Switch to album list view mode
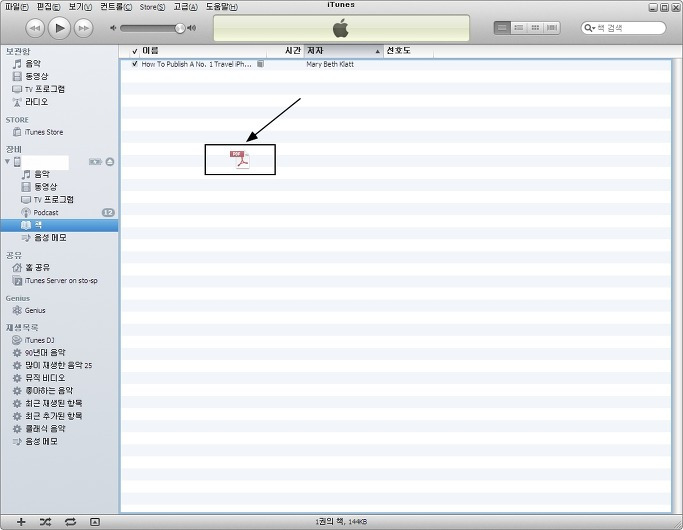 pyautogui.click(x=518, y=28)
